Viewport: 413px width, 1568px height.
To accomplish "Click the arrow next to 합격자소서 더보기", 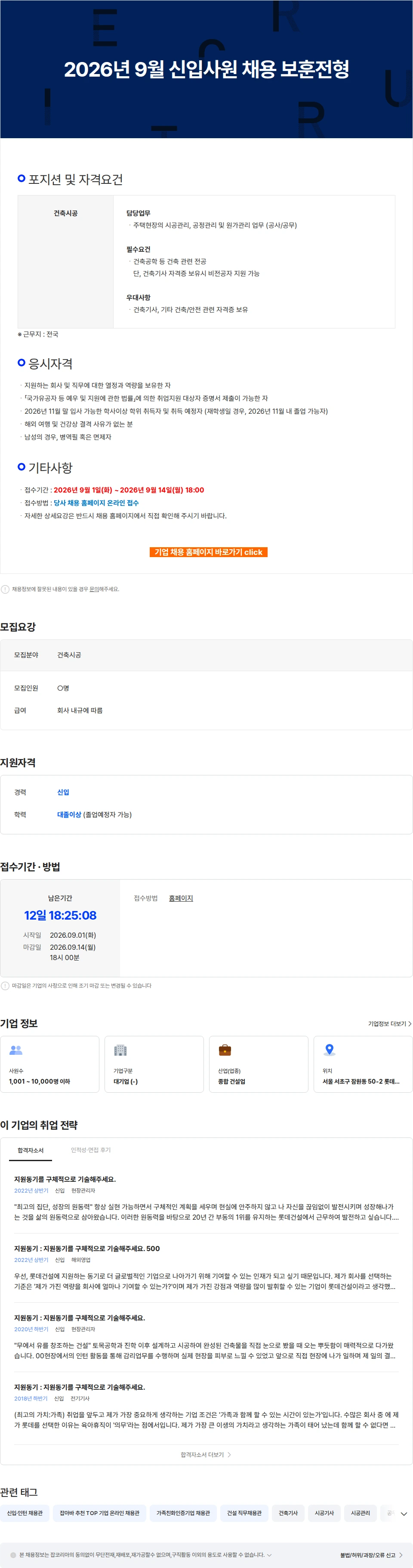I will click(x=229, y=1454).
